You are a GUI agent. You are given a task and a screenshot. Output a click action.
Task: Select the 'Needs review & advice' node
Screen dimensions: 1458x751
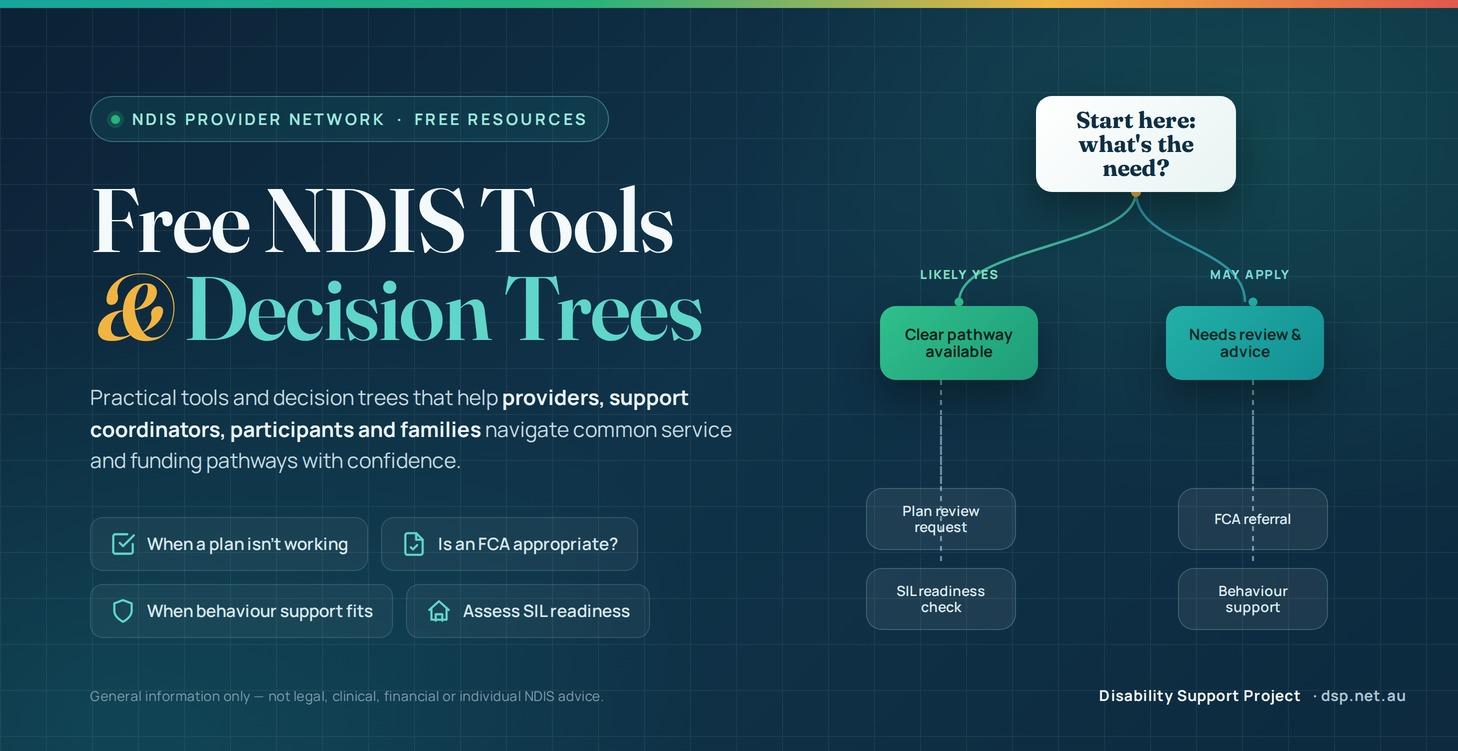click(x=1245, y=343)
